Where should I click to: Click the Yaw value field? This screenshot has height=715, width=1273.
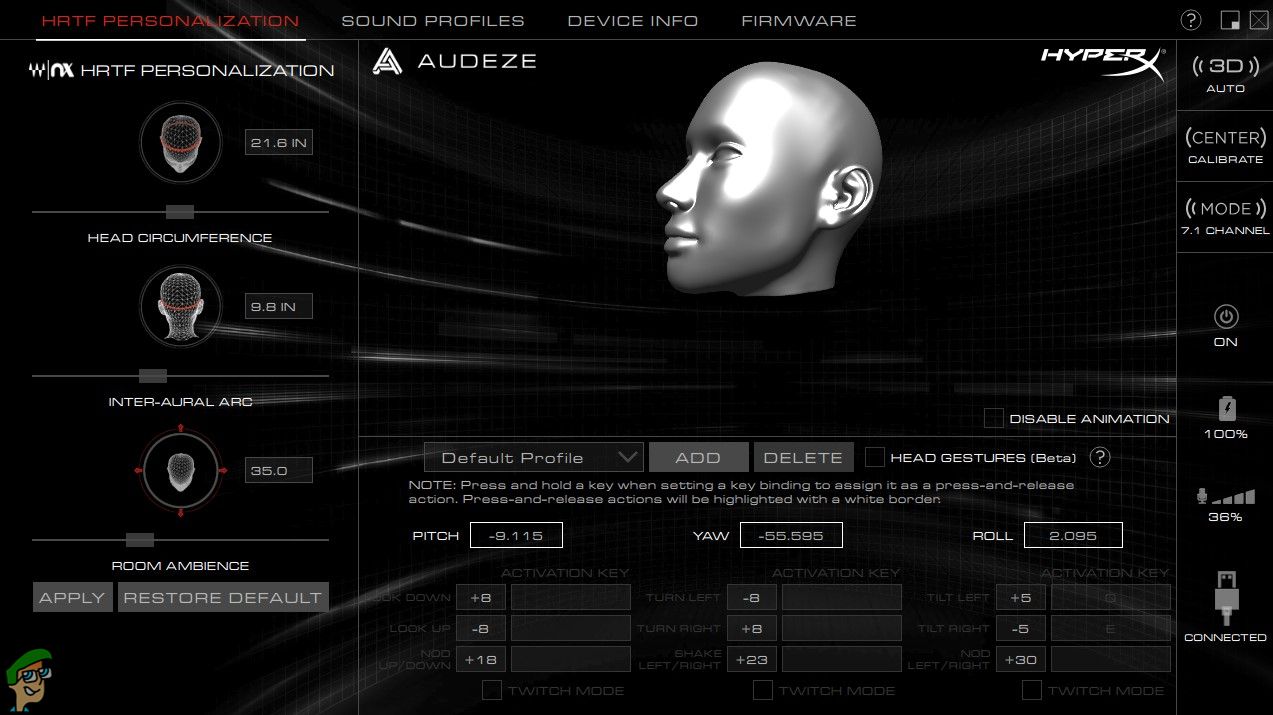[x=791, y=535]
